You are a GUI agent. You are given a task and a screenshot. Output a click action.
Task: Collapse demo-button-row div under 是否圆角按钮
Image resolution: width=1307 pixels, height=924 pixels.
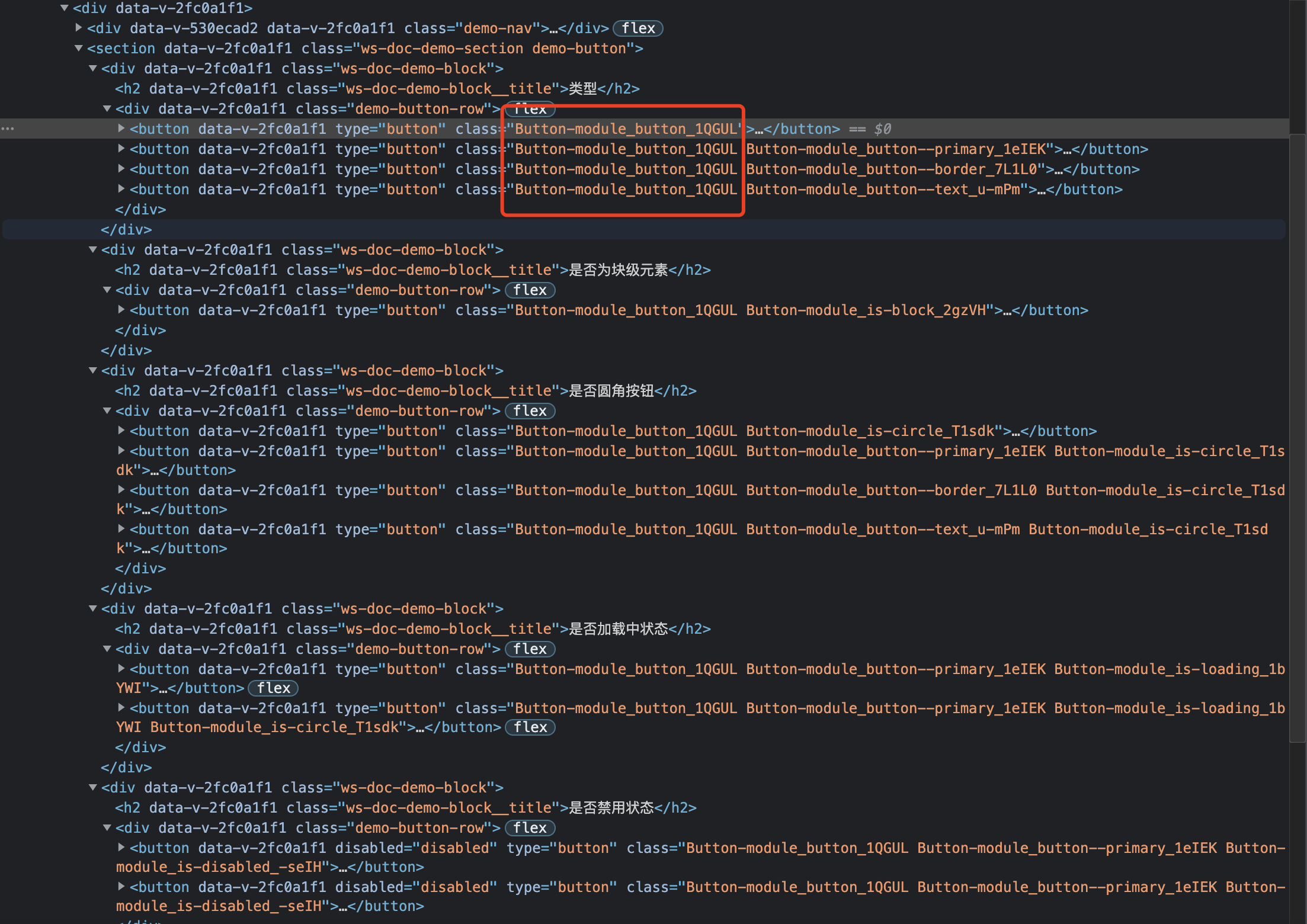click(x=107, y=410)
